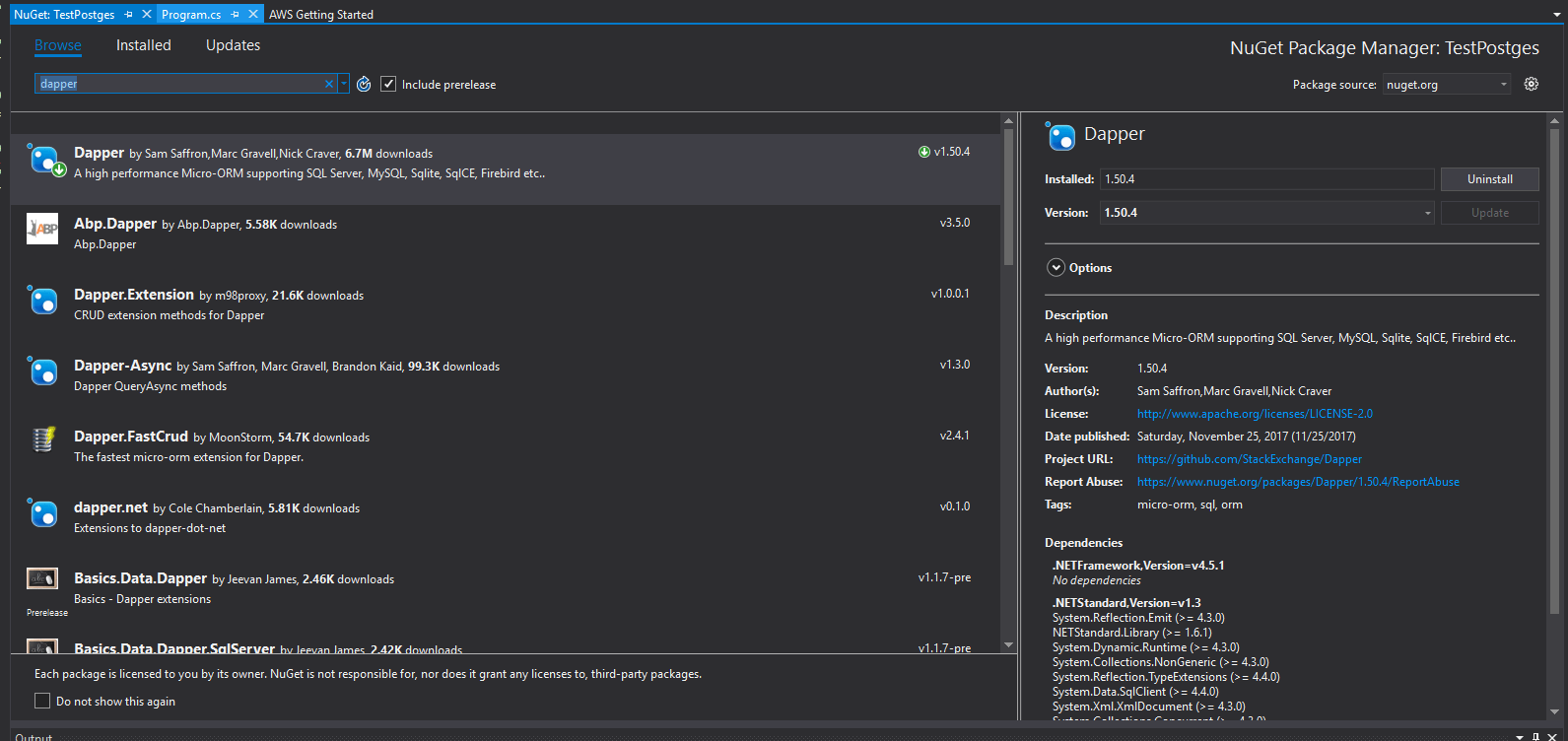Clear the dapper search text with the X
Viewport: 1568px width, 741px height.
(329, 84)
